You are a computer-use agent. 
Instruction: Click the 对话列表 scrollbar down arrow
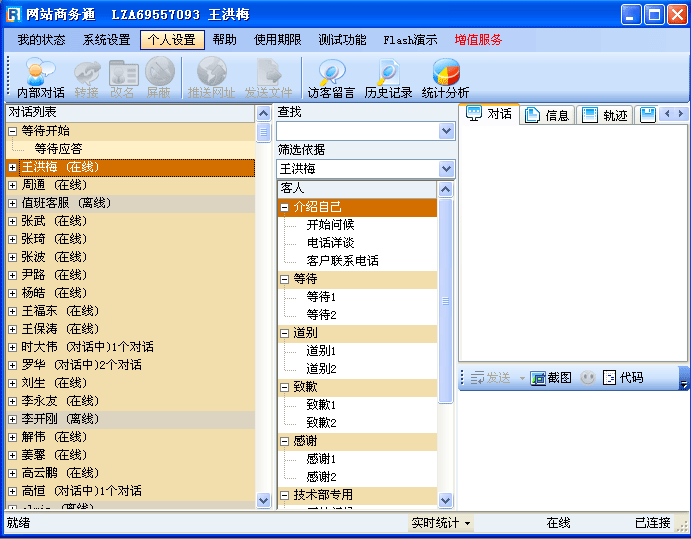(264, 500)
